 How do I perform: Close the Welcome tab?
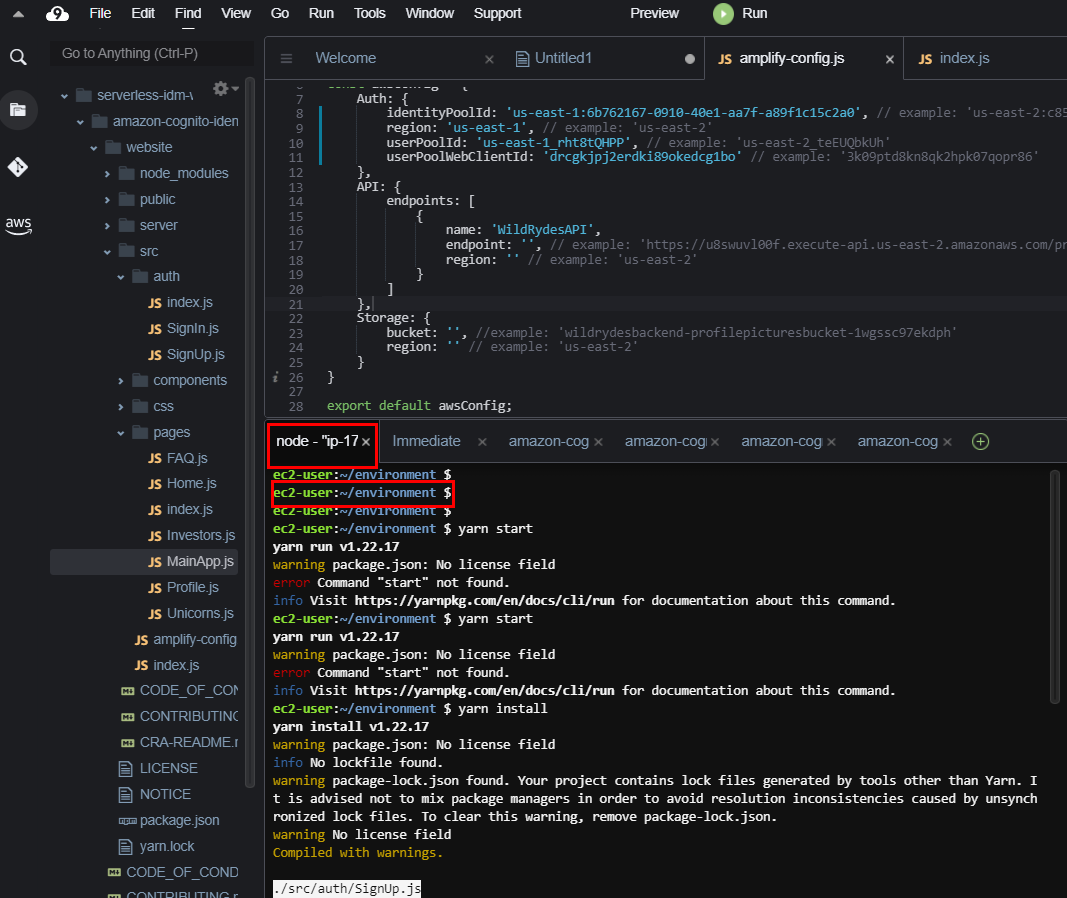coord(489,59)
